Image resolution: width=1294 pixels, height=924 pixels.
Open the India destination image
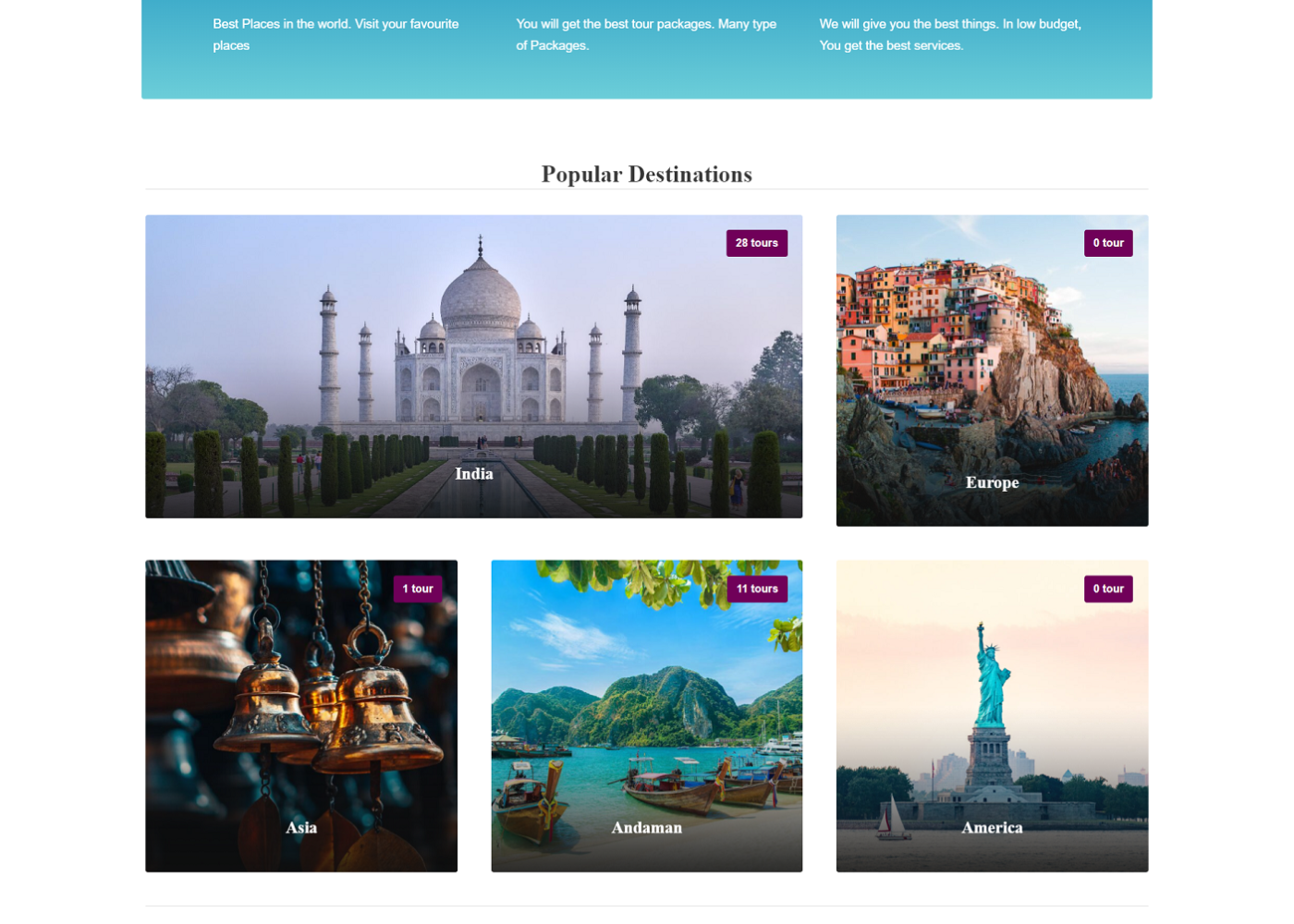[x=473, y=366]
